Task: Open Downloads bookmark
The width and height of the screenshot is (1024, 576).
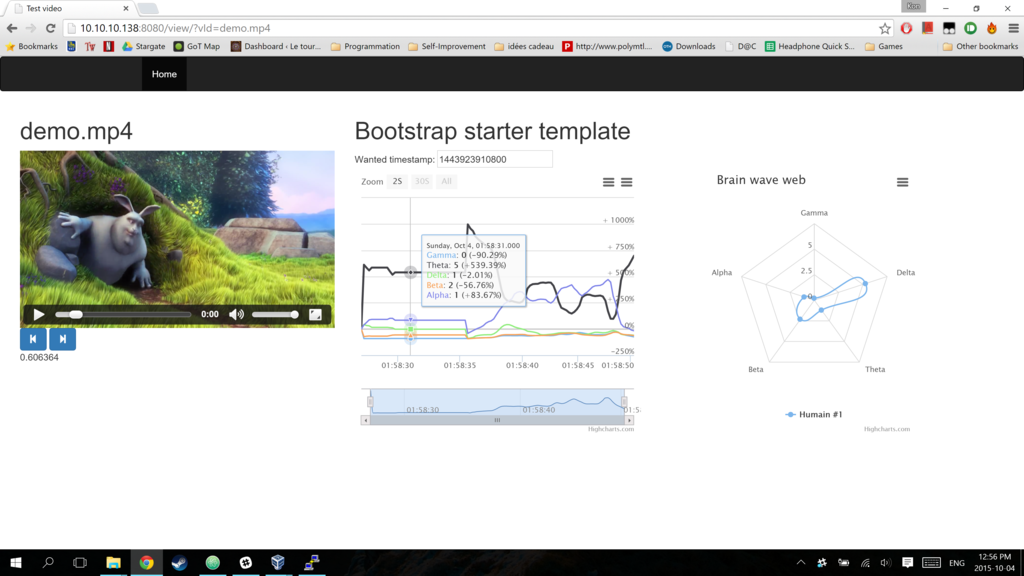Action: (688, 46)
